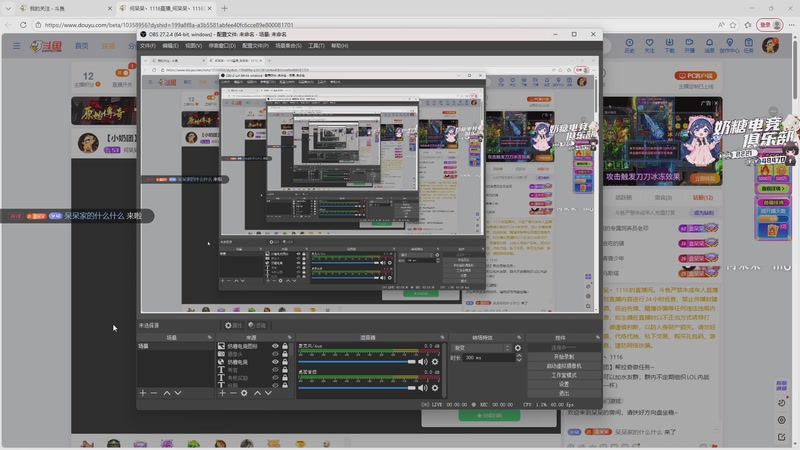This screenshot has width=800, height=450.
Task: Remove the selected source with the minus icon
Action: [233, 393]
